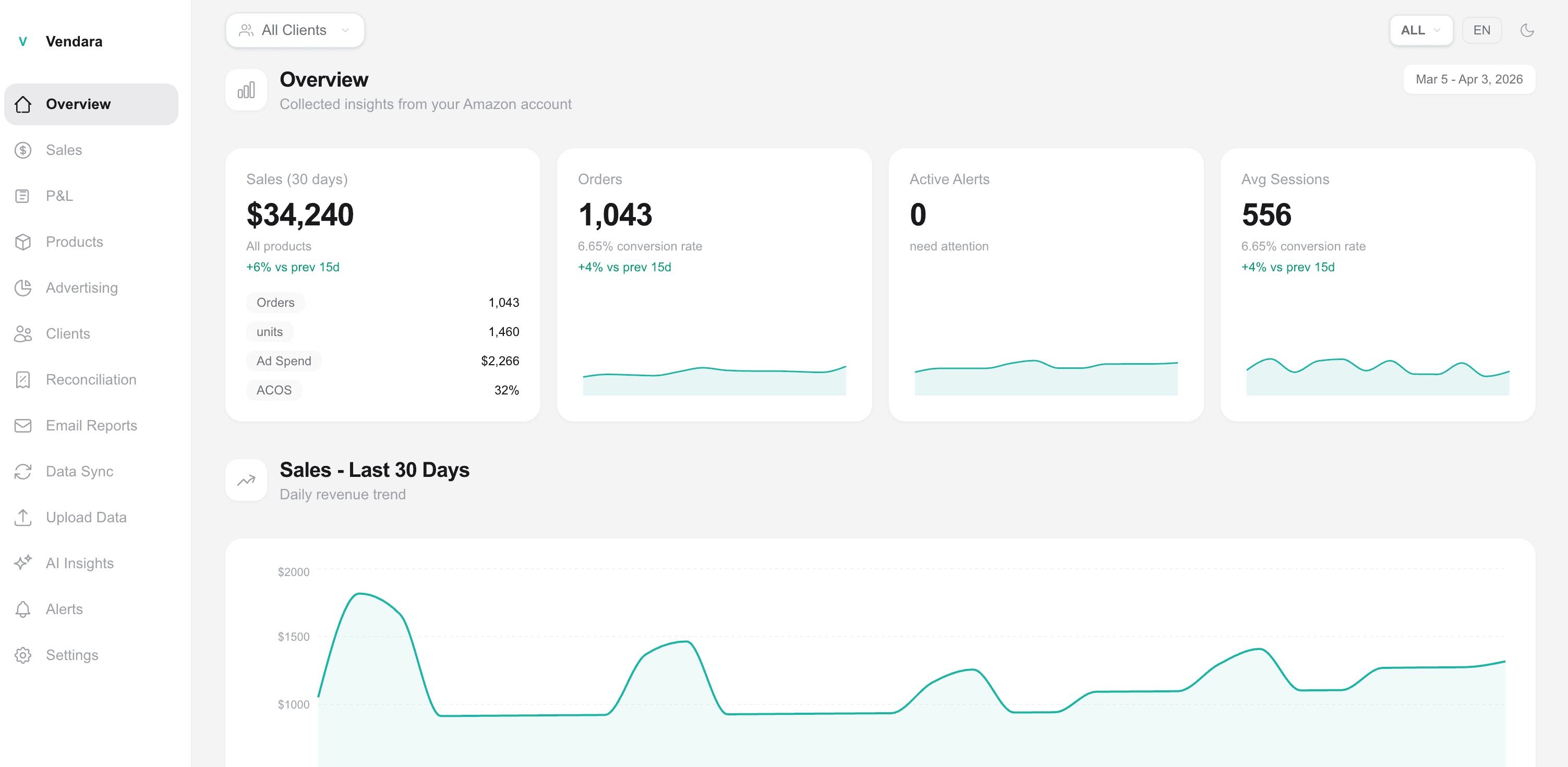
Task: Open the All Clients dropdown
Action: coord(294,30)
